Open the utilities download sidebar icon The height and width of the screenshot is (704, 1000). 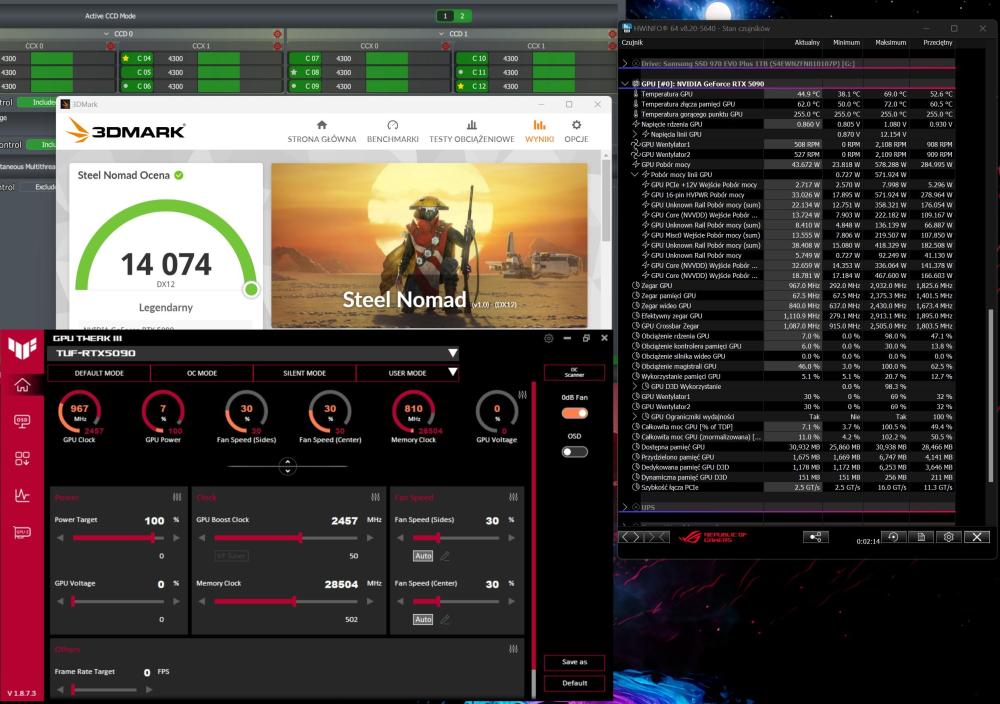22,458
